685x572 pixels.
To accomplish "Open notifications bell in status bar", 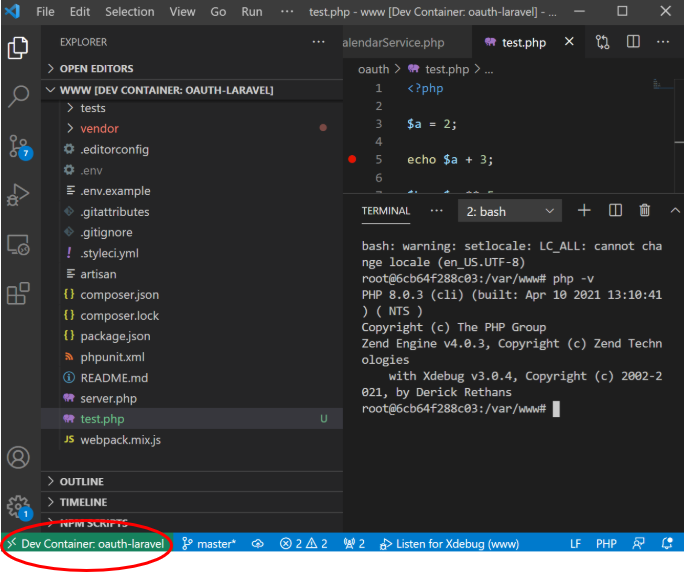I will [667, 544].
